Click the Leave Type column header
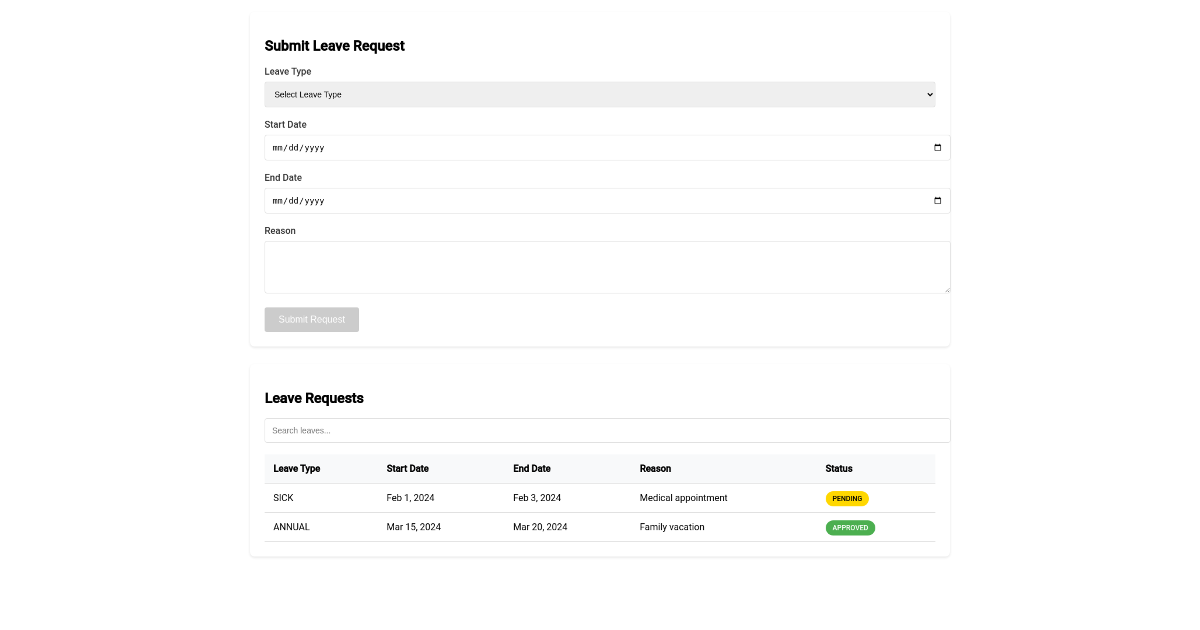 [x=297, y=468]
